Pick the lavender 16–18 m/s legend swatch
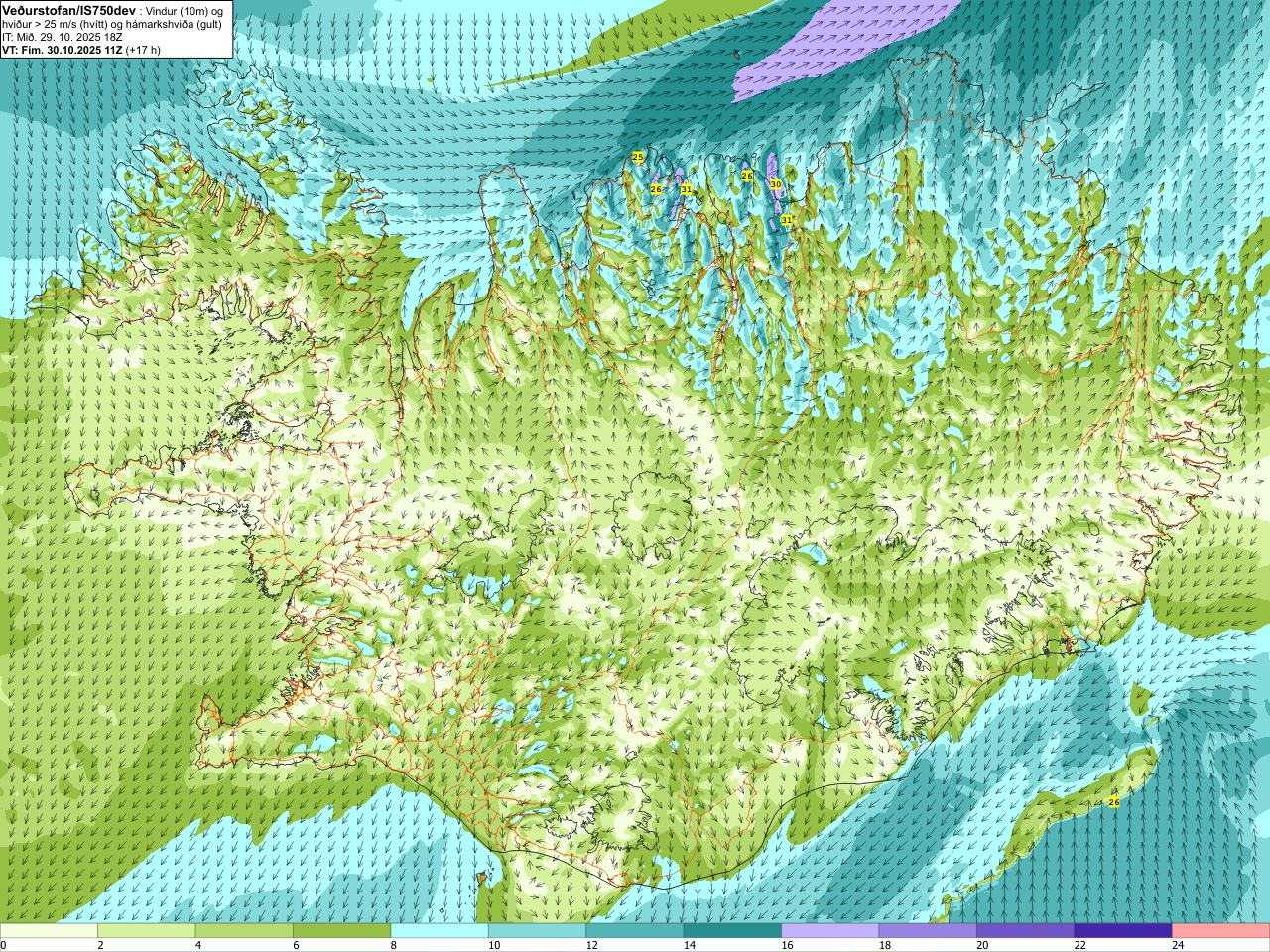 tap(830, 931)
